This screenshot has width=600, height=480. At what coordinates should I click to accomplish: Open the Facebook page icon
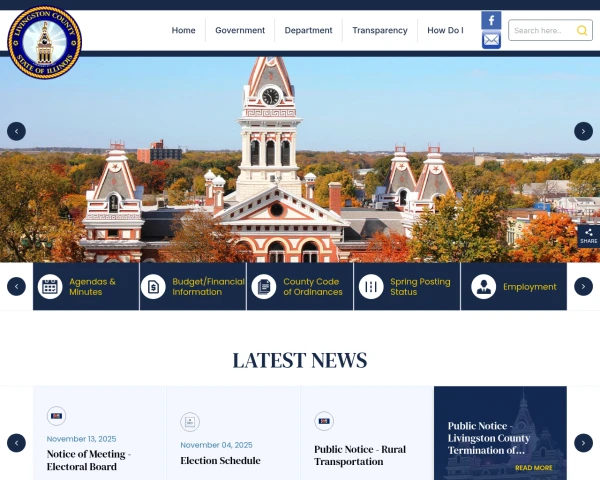[491, 20]
